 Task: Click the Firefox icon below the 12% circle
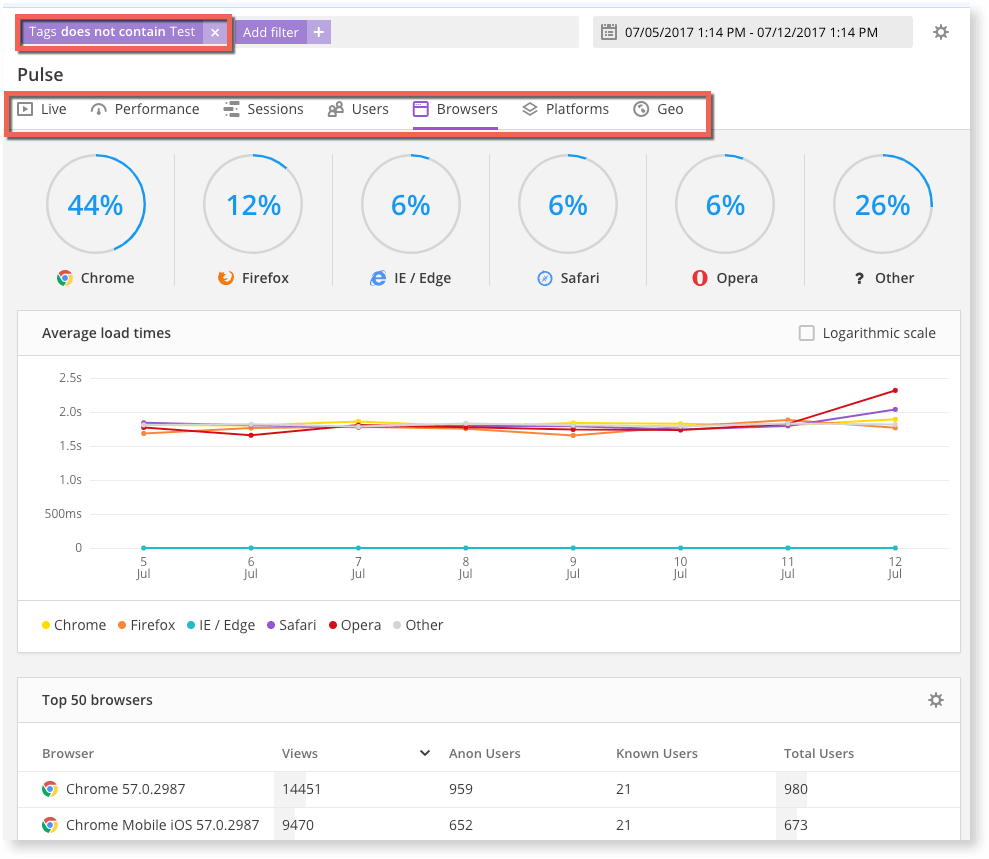[x=226, y=278]
